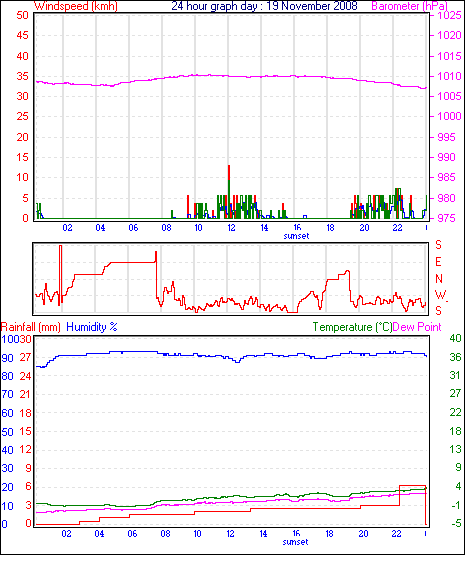The image size is (466, 563).
Task: Click the tall wind direction spike near hour 02
Action: tap(60, 275)
